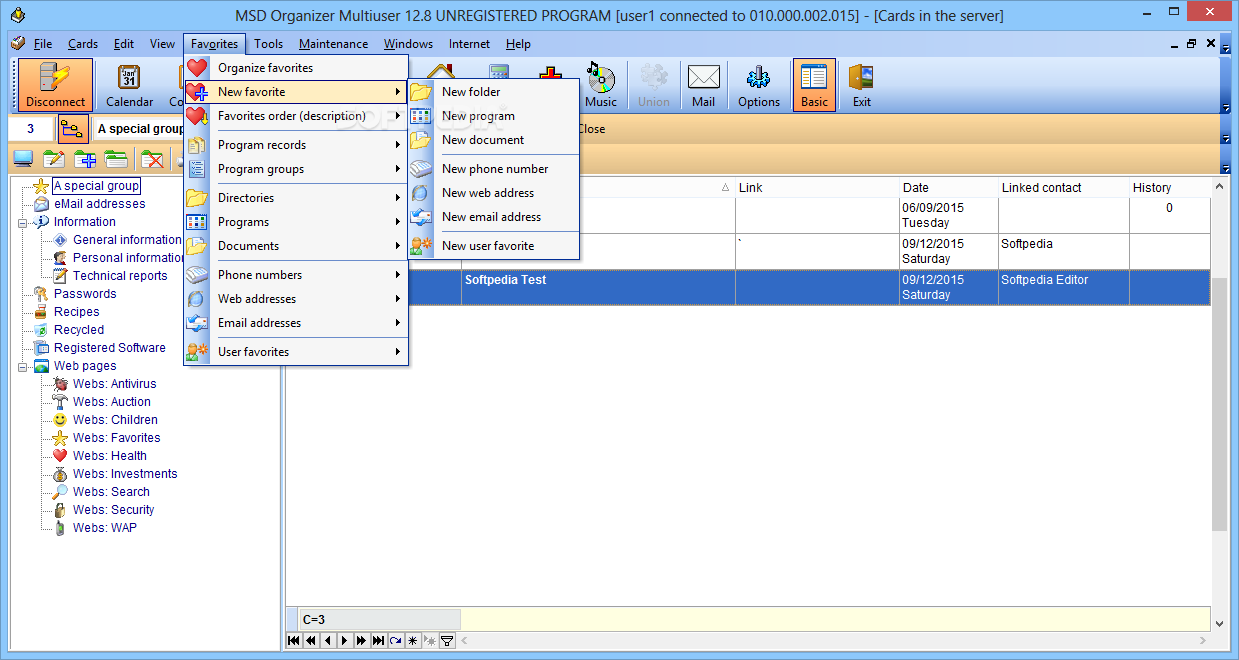Expand the Program records submenu
Image resolution: width=1239 pixels, height=660 pixels.
(x=297, y=145)
